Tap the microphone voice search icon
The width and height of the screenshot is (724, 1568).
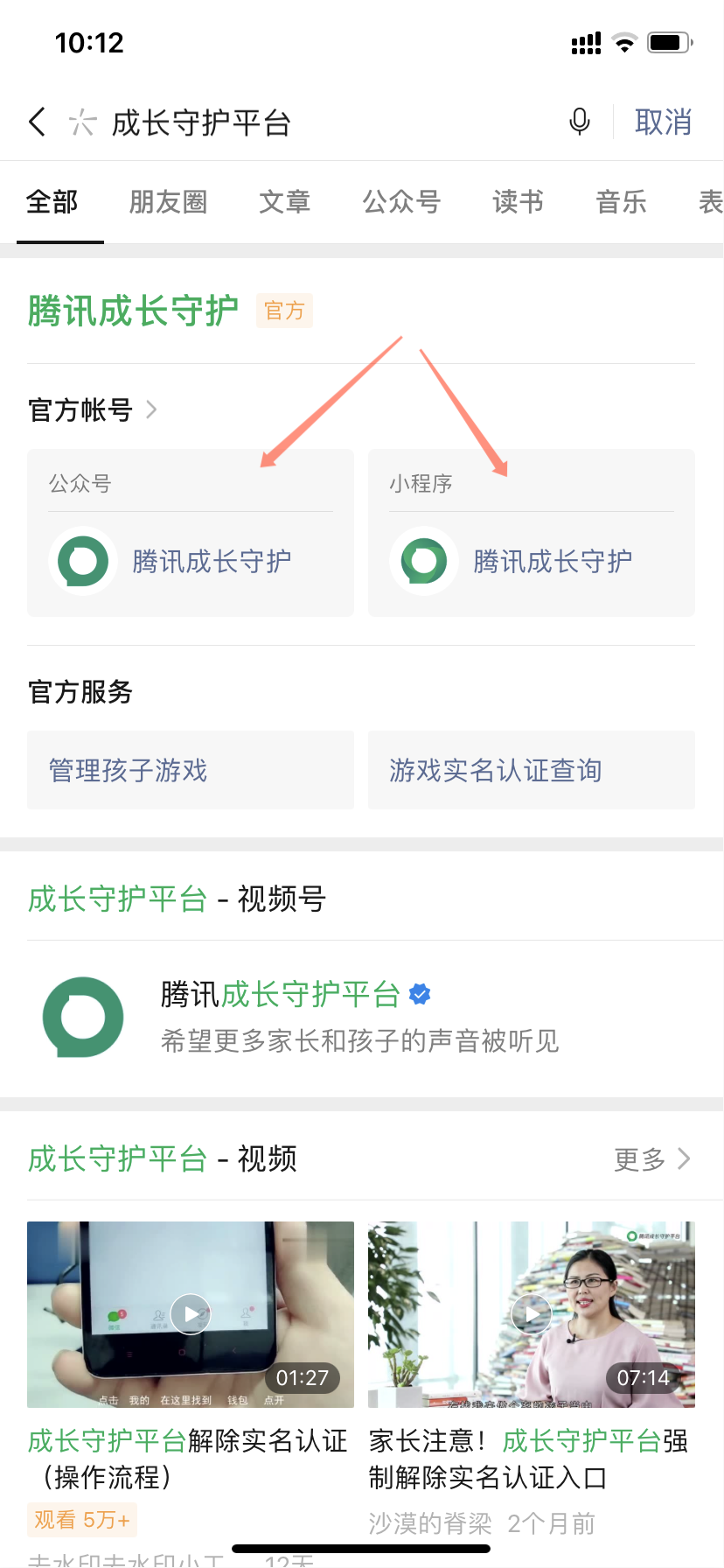(579, 122)
